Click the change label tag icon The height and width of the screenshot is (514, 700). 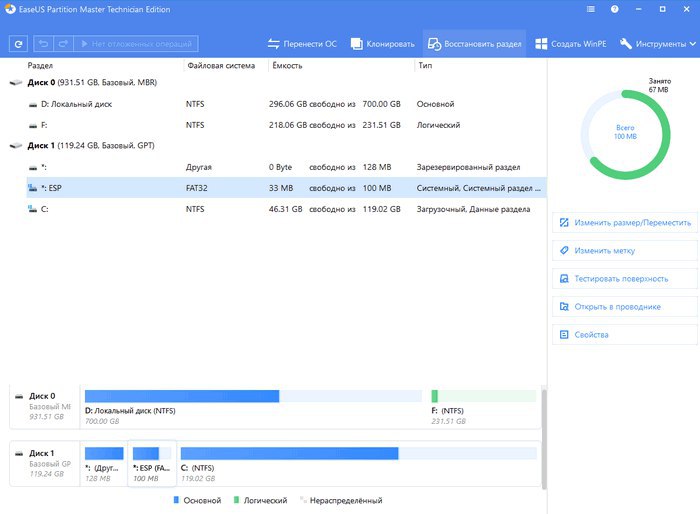click(x=564, y=251)
